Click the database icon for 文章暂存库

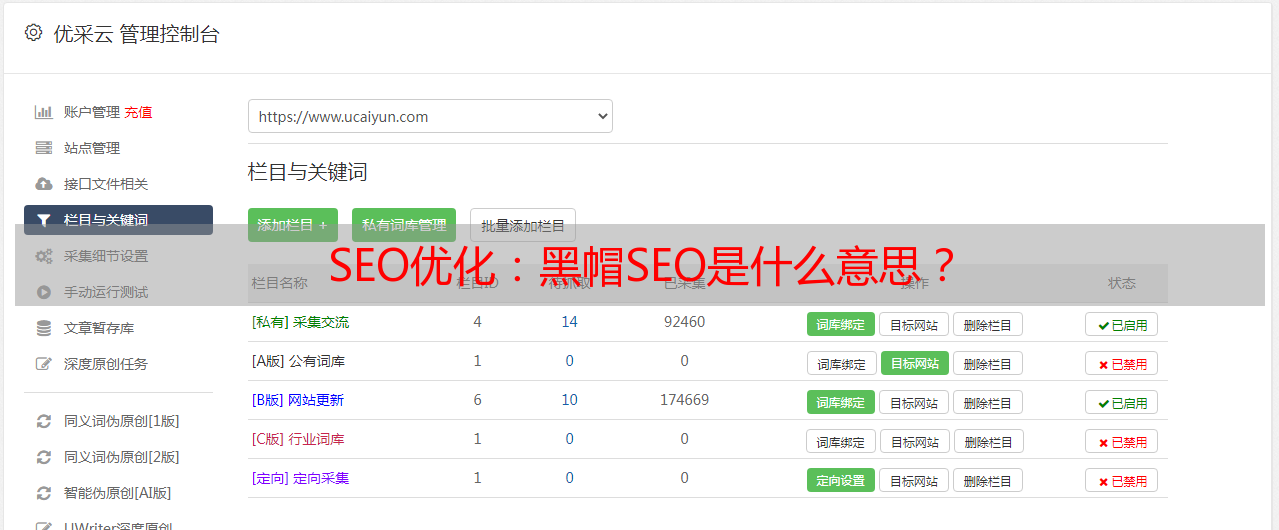43,328
